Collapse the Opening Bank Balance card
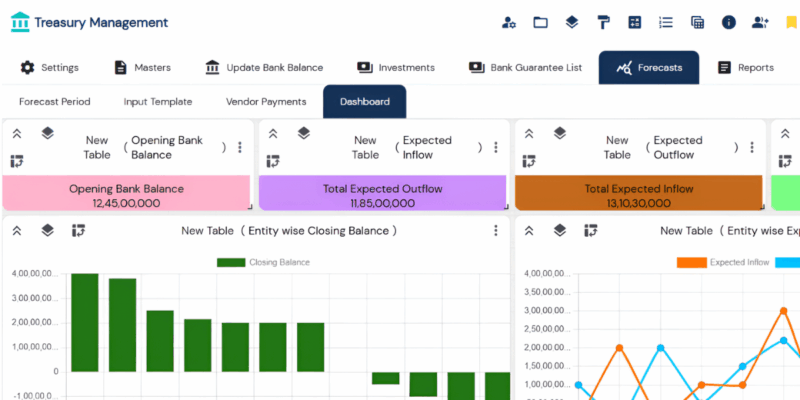800x400 pixels. (17, 133)
